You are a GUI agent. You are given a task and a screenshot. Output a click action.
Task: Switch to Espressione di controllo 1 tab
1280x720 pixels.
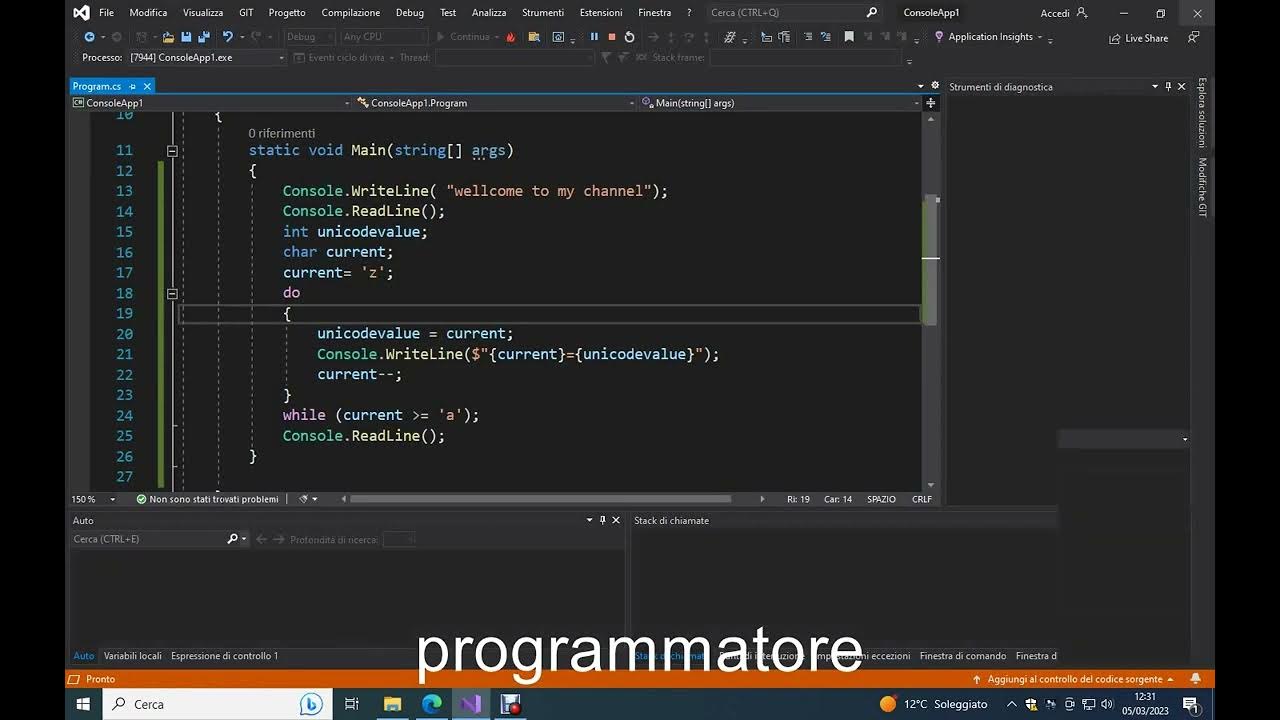click(x=225, y=656)
